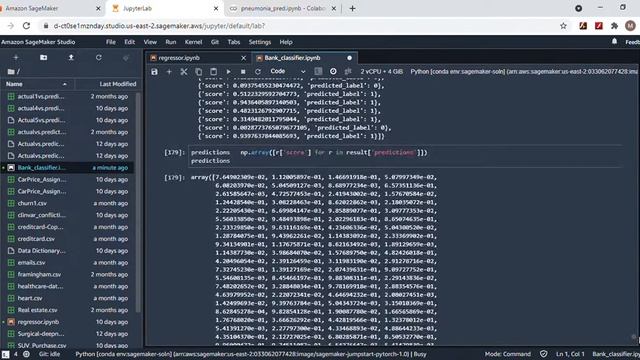Refresh the file list

[98, 58]
